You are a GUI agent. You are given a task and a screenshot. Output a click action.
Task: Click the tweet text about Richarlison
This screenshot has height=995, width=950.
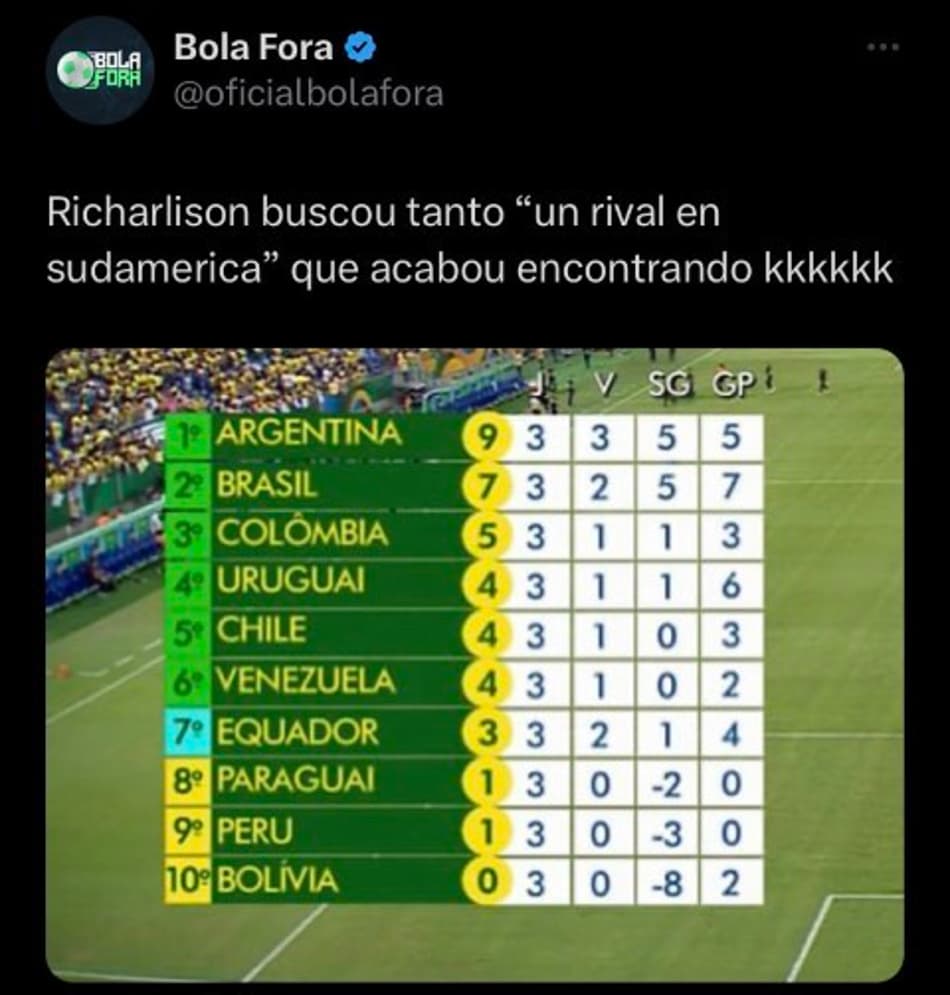[x=470, y=240]
